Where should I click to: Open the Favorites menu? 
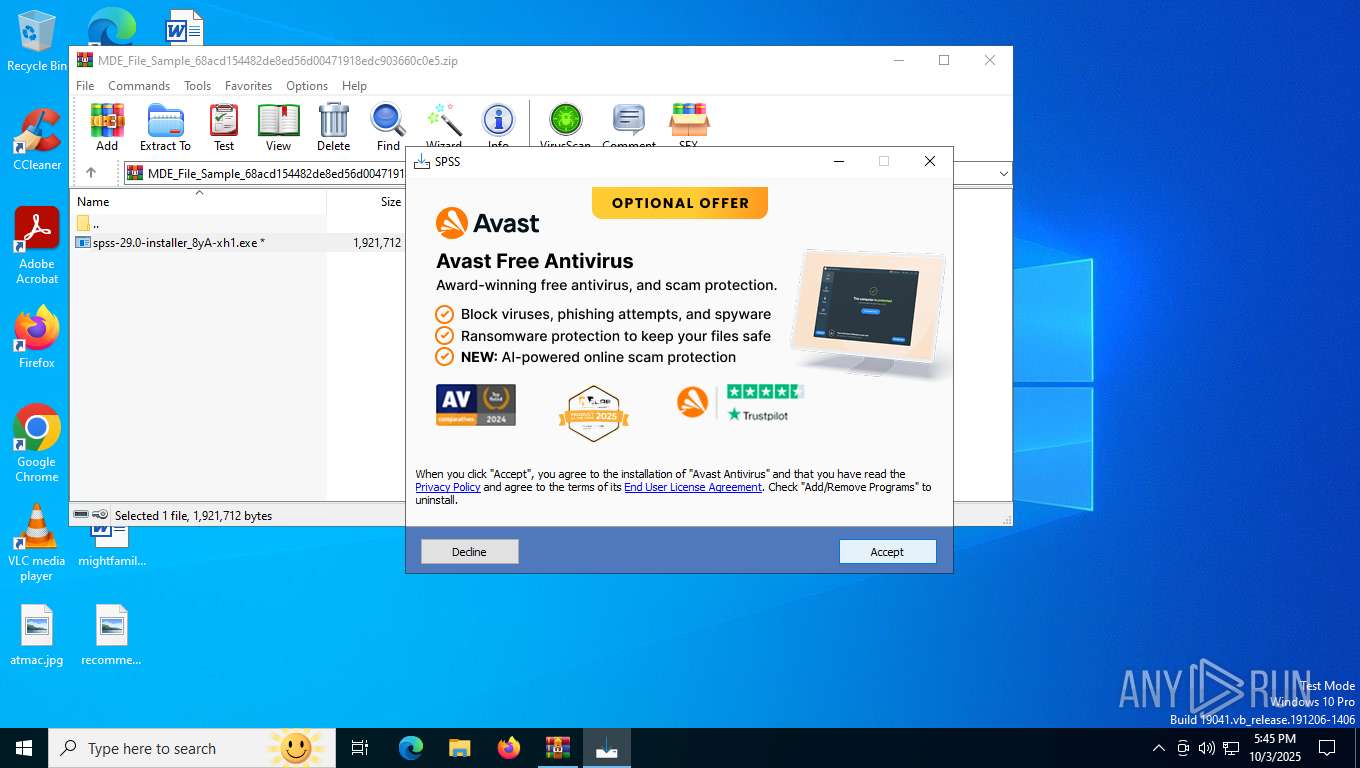click(x=248, y=86)
